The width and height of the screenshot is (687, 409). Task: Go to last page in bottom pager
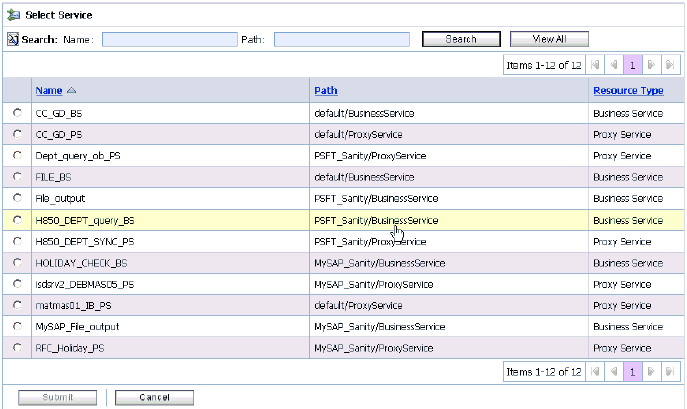pyautogui.click(x=670, y=372)
